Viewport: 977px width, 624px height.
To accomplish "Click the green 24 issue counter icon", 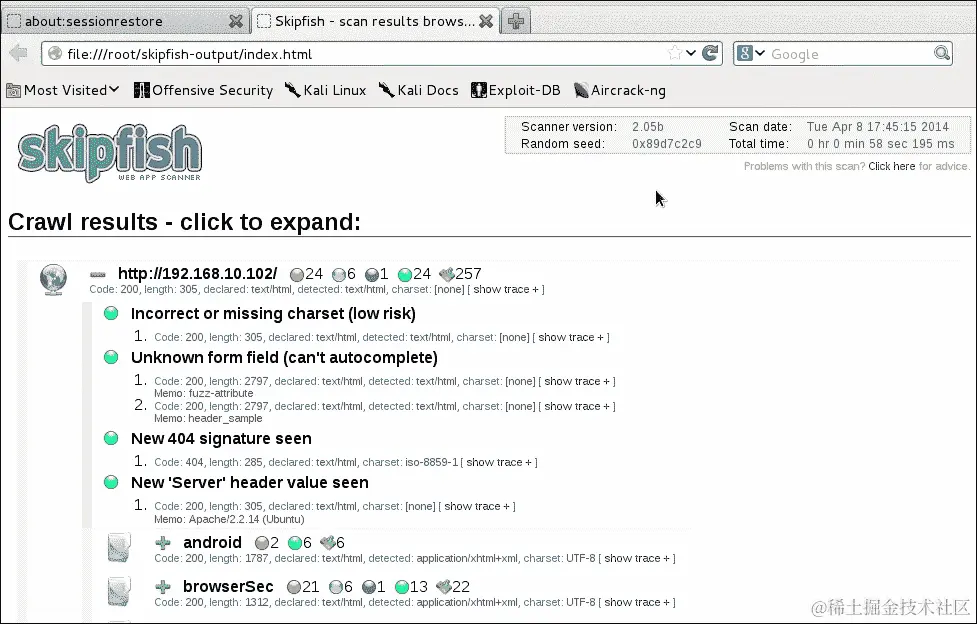I will coord(405,275).
